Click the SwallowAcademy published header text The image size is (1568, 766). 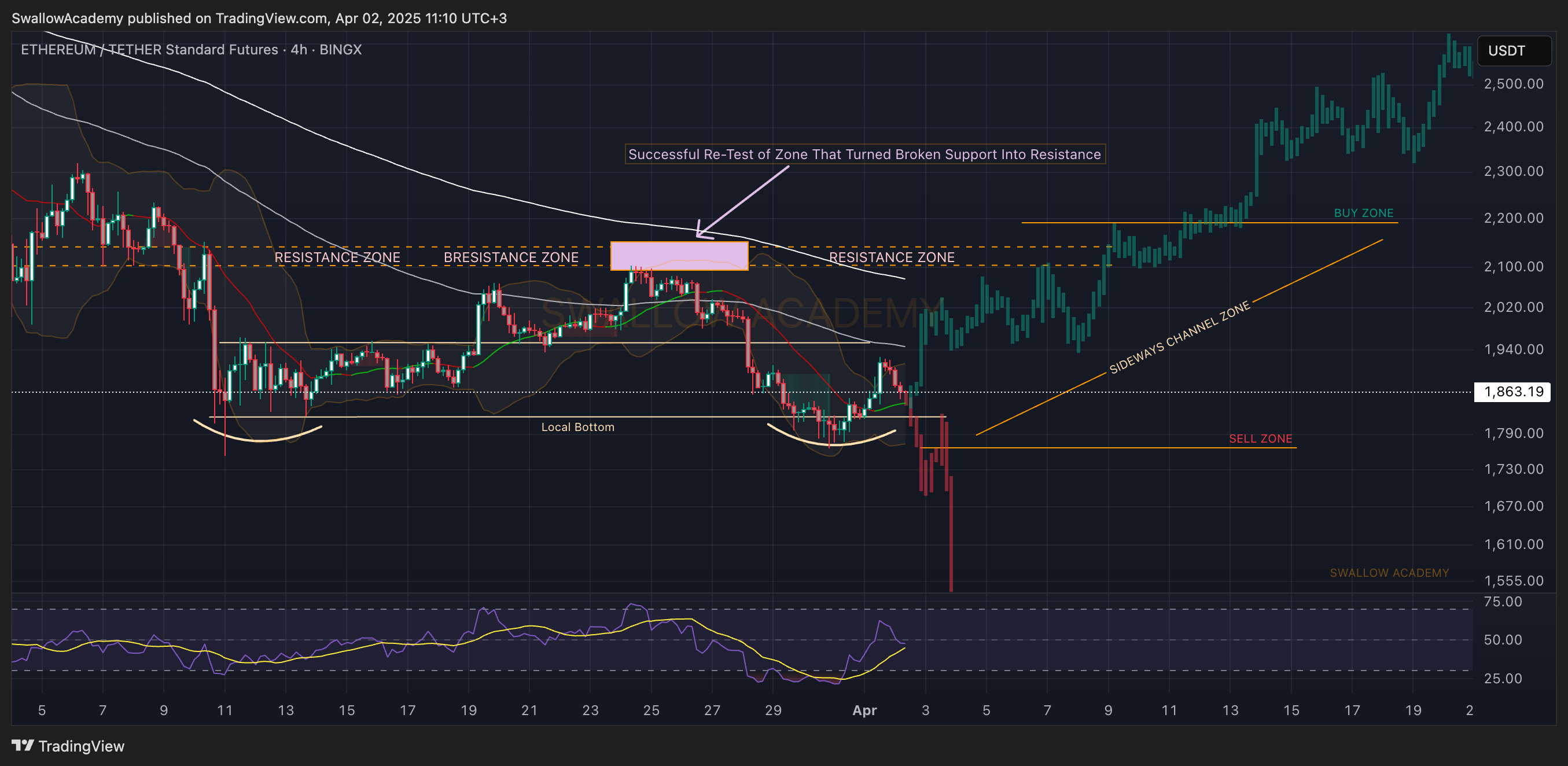tap(259, 19)
